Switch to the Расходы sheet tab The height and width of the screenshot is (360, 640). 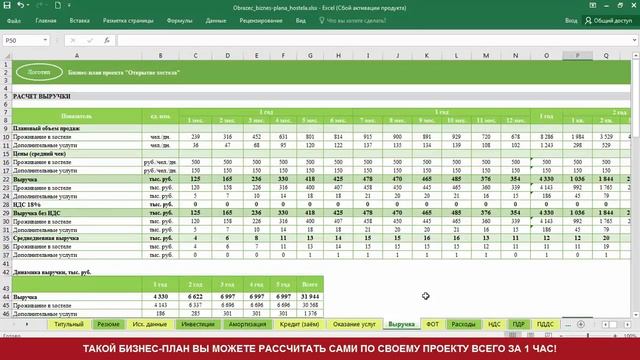(463, 324)
